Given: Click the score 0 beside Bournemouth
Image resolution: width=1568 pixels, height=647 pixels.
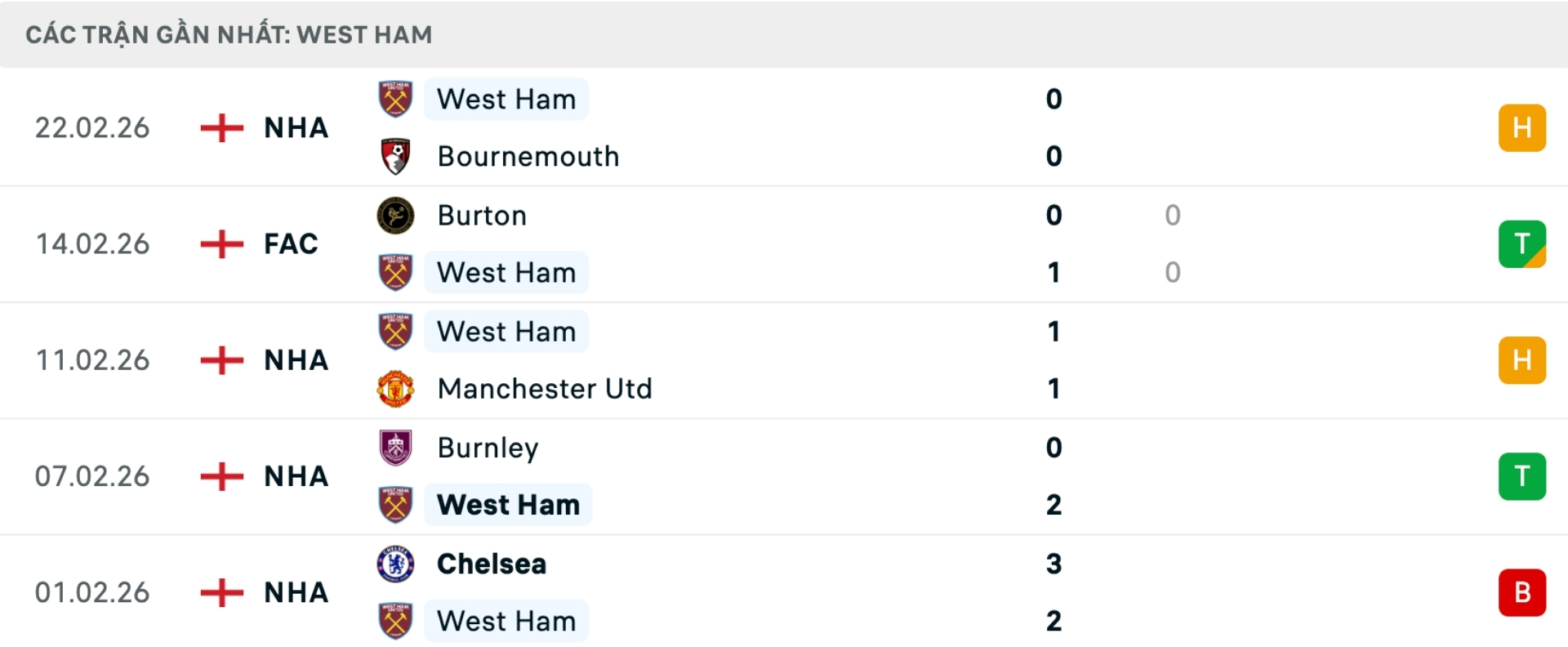Looking at the screenshot, I should [1053, 156].
